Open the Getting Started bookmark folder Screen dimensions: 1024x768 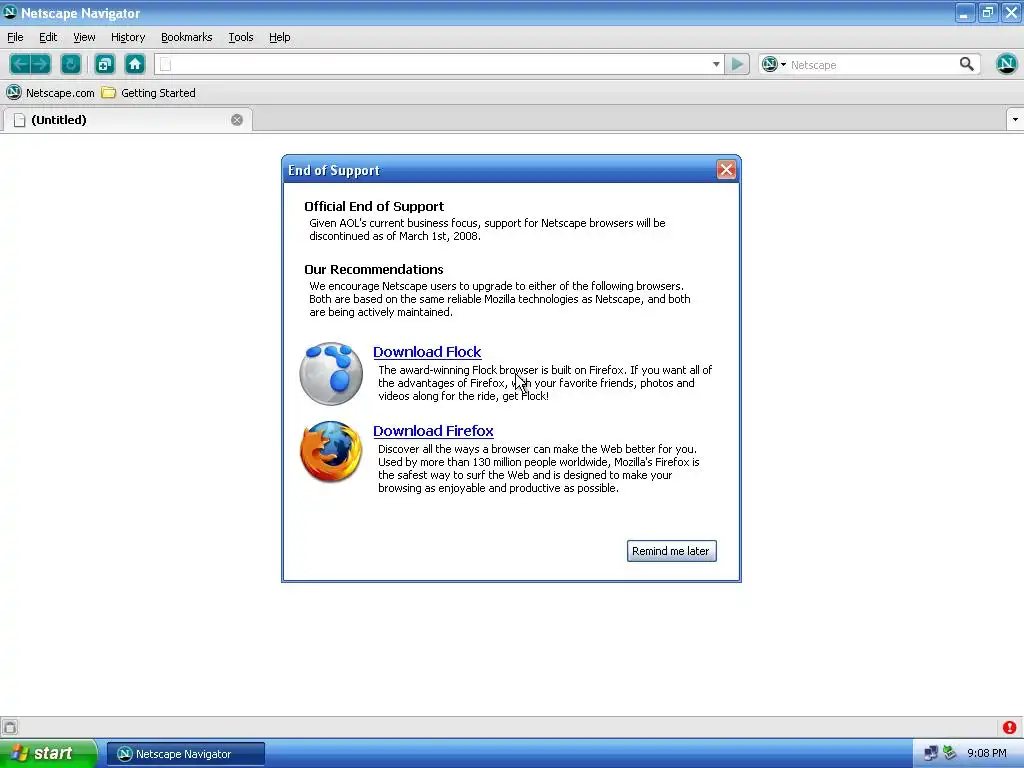click(x=149, y=93)
